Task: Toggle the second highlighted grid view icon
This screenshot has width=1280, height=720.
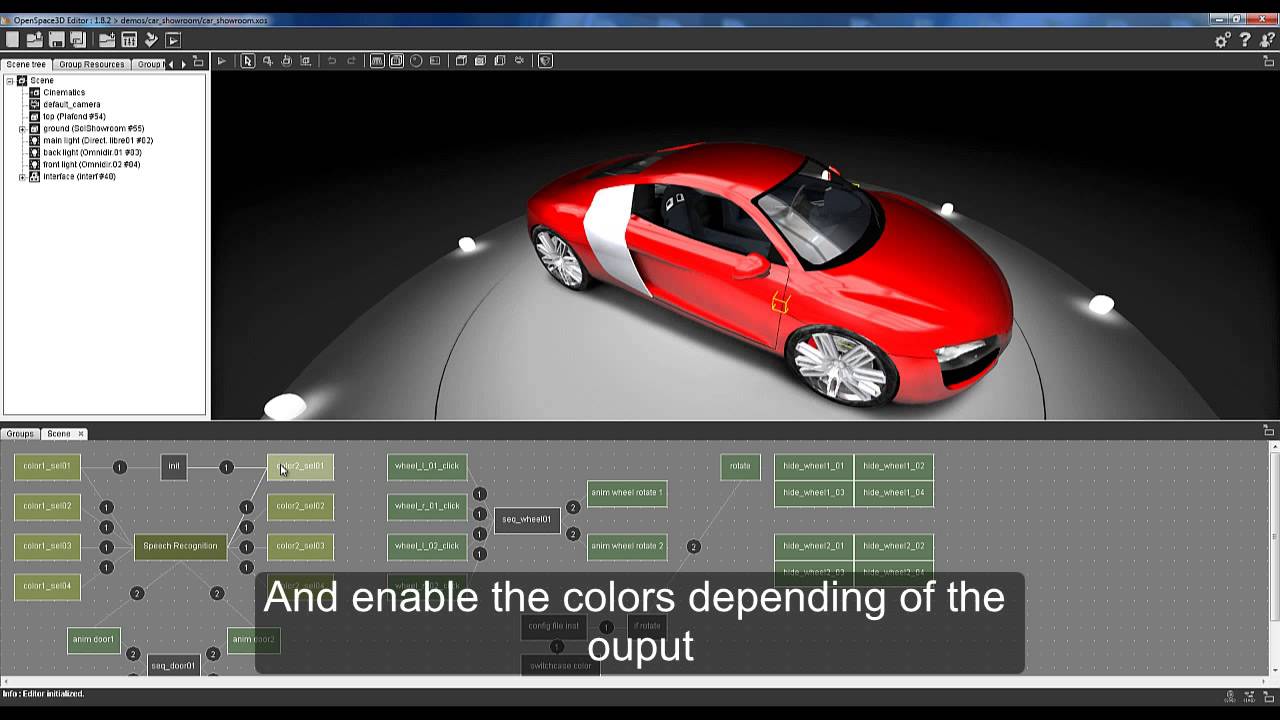Action: pos(396,61)
